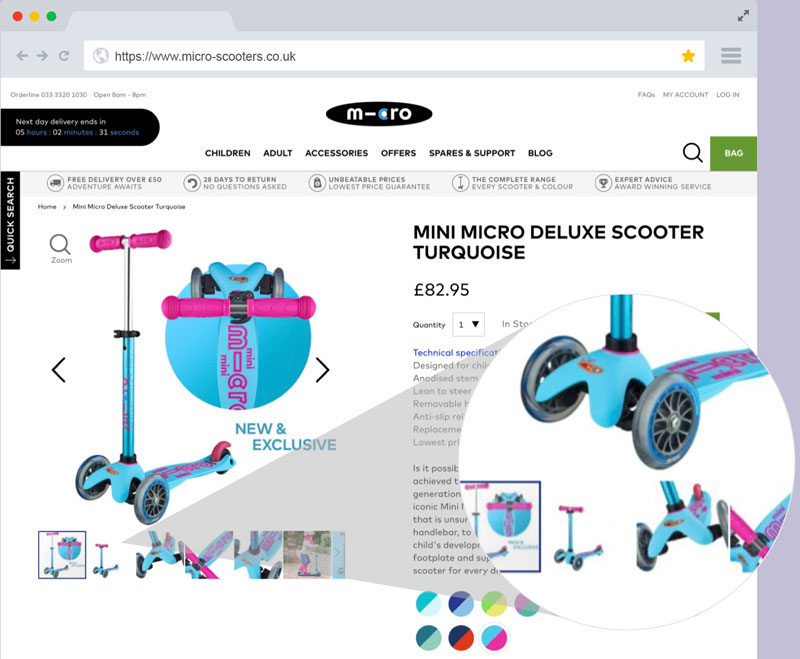Click the yellow bookmark star

coord(688,56)
